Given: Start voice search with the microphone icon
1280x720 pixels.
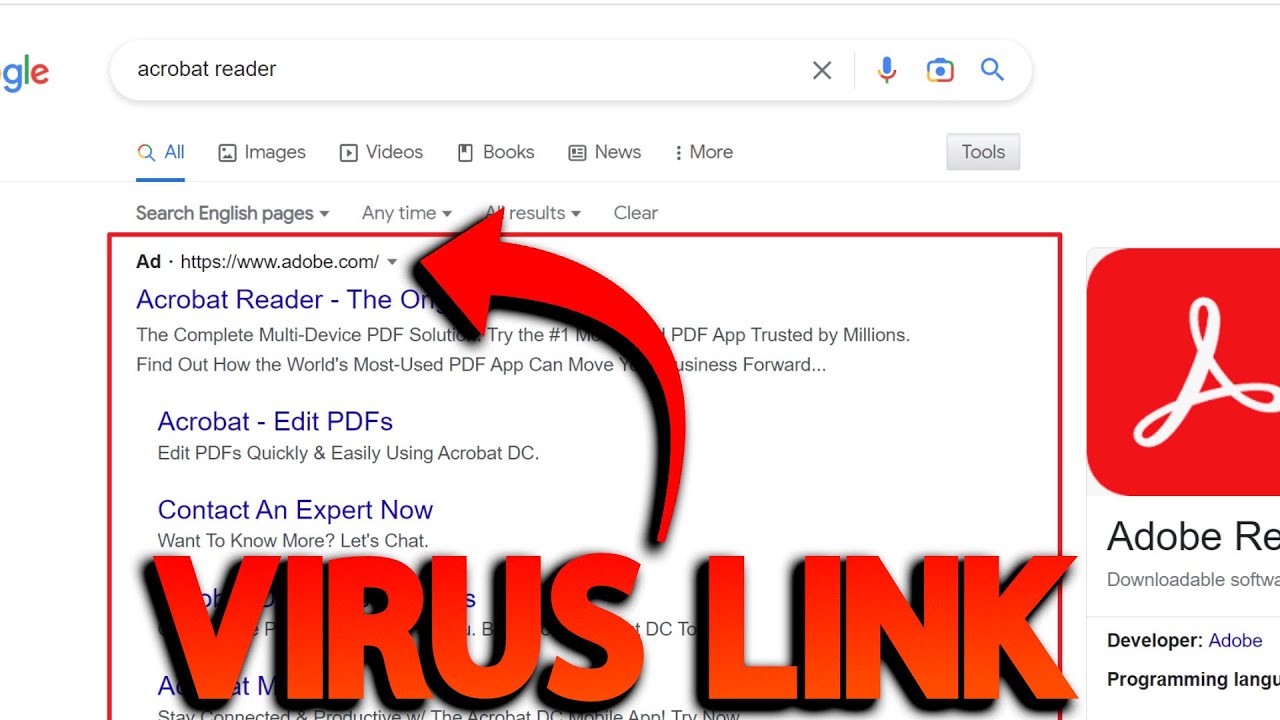Looking at the screenshot, I should pyautogui.click(x=886, y=70).
